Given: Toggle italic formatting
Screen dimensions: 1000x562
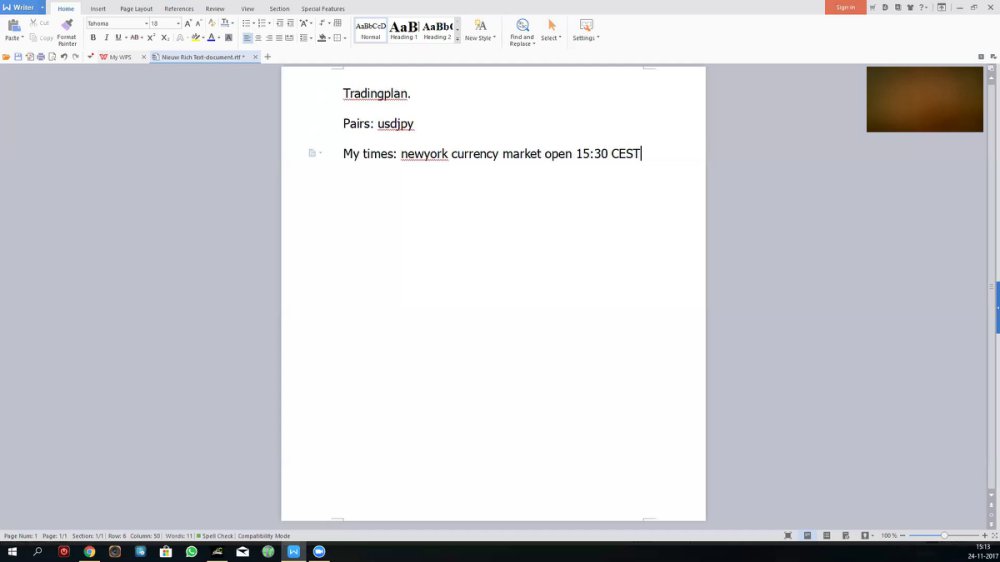Looking at the screenshot, I should [x=106, y=38].
